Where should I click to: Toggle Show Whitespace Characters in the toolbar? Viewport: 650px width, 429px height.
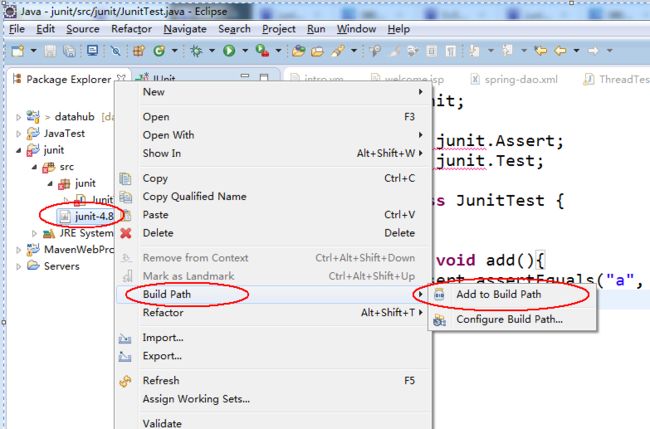[x=451, y=51]
